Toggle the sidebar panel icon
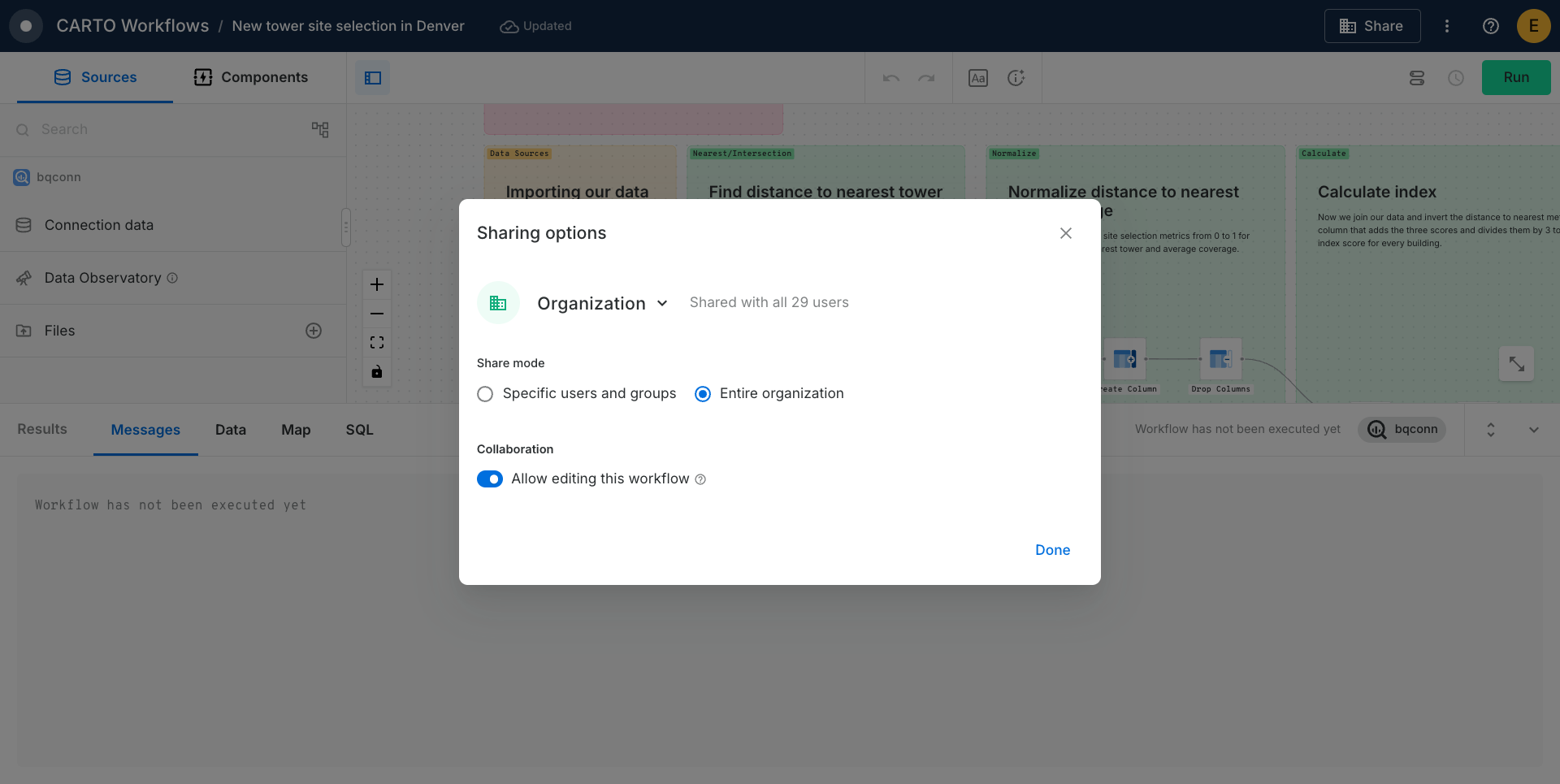The height and width of the screenshot is (784, 1560). (x=373, y=78)
